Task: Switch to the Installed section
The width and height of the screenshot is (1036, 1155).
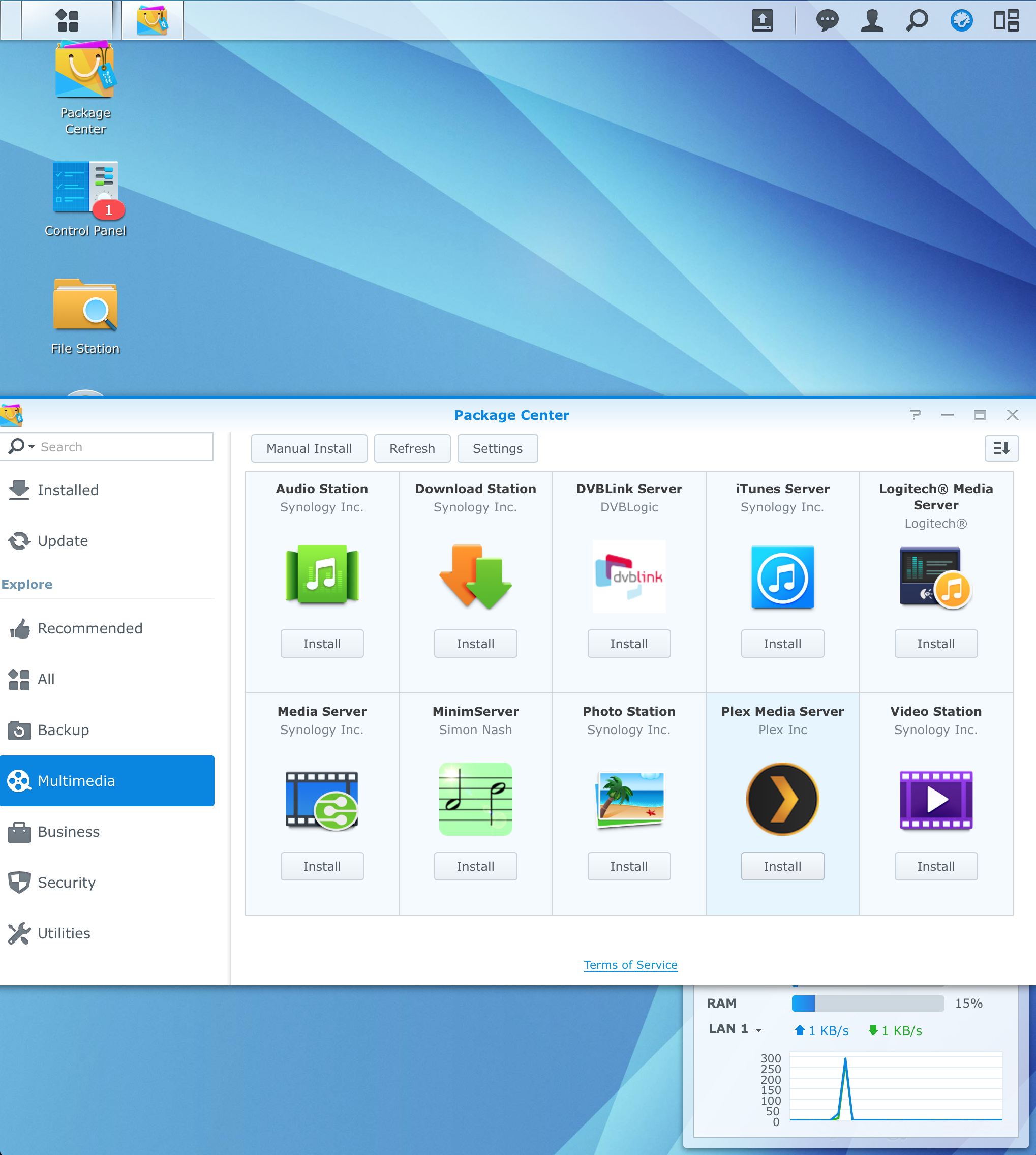Action: 68,490
